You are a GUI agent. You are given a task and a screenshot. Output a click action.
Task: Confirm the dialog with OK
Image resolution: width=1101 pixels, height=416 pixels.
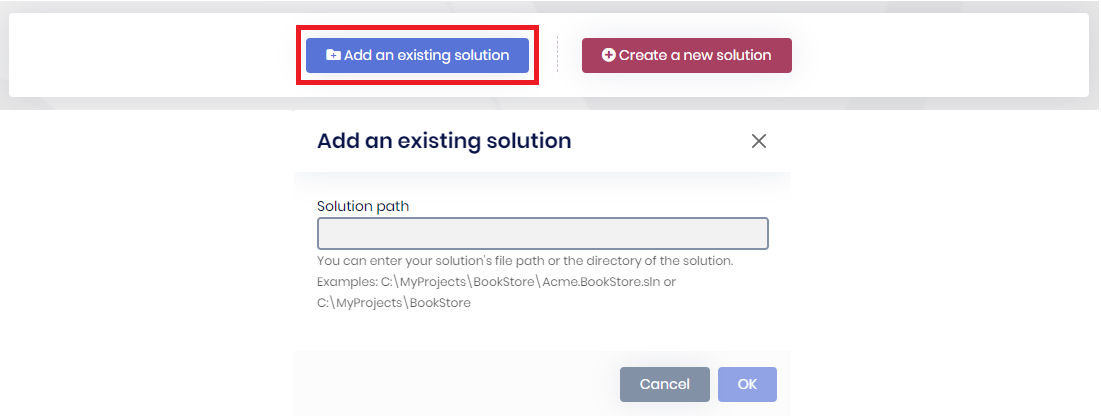point(747,384)
